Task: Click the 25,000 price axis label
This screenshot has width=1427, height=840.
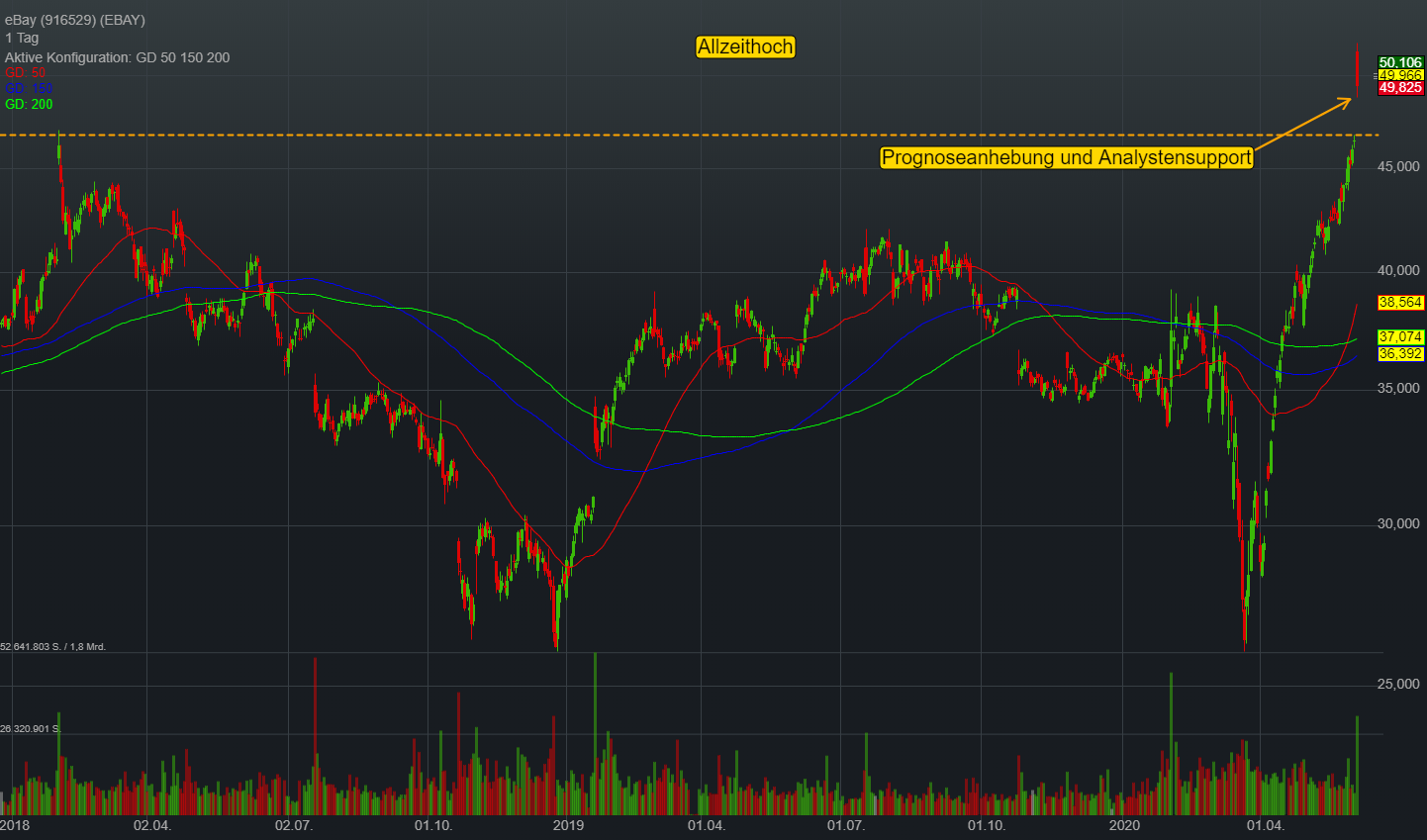Action: click(1398, 685)
